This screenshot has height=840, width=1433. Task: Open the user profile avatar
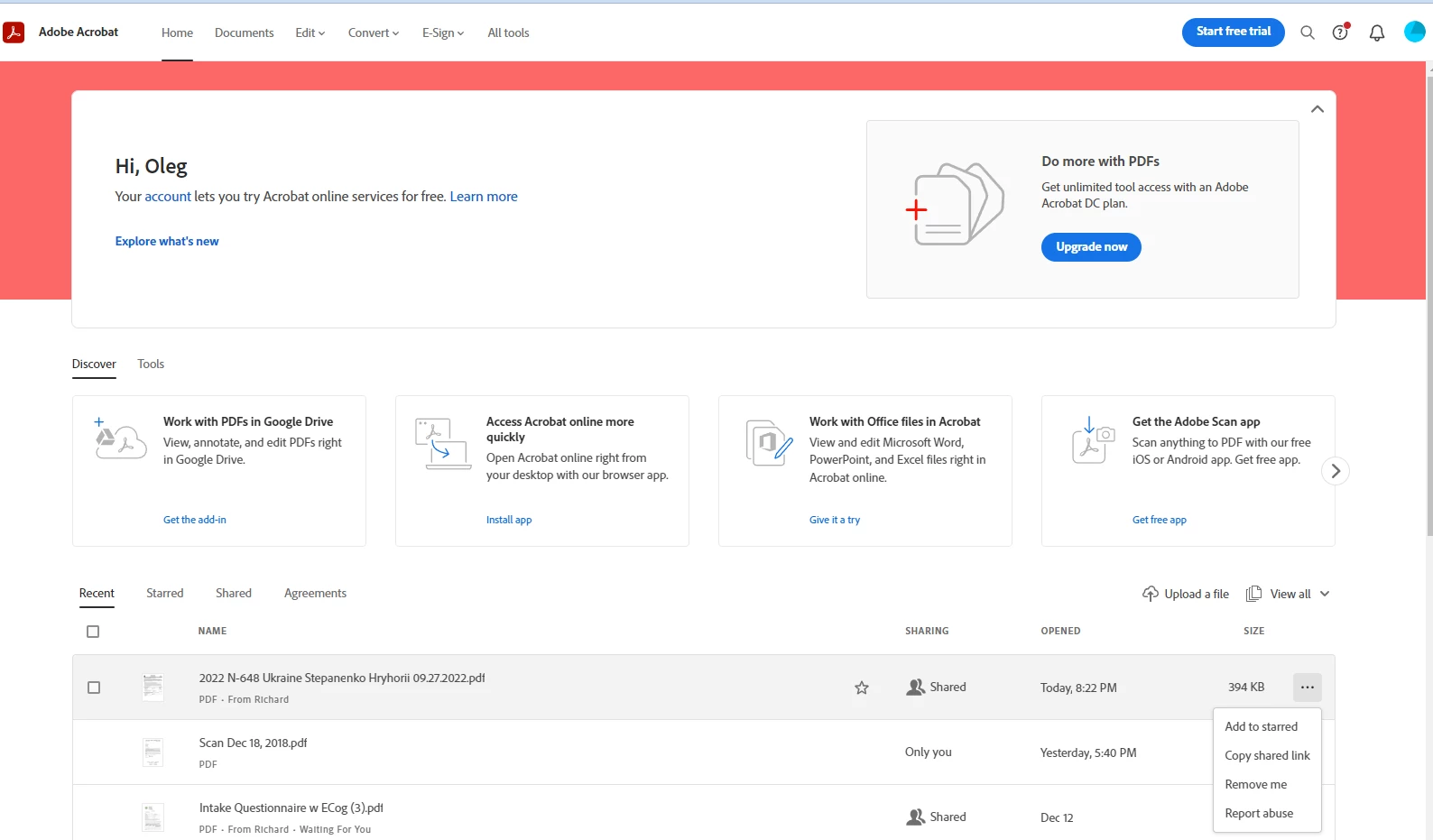tap(1414, 32)
